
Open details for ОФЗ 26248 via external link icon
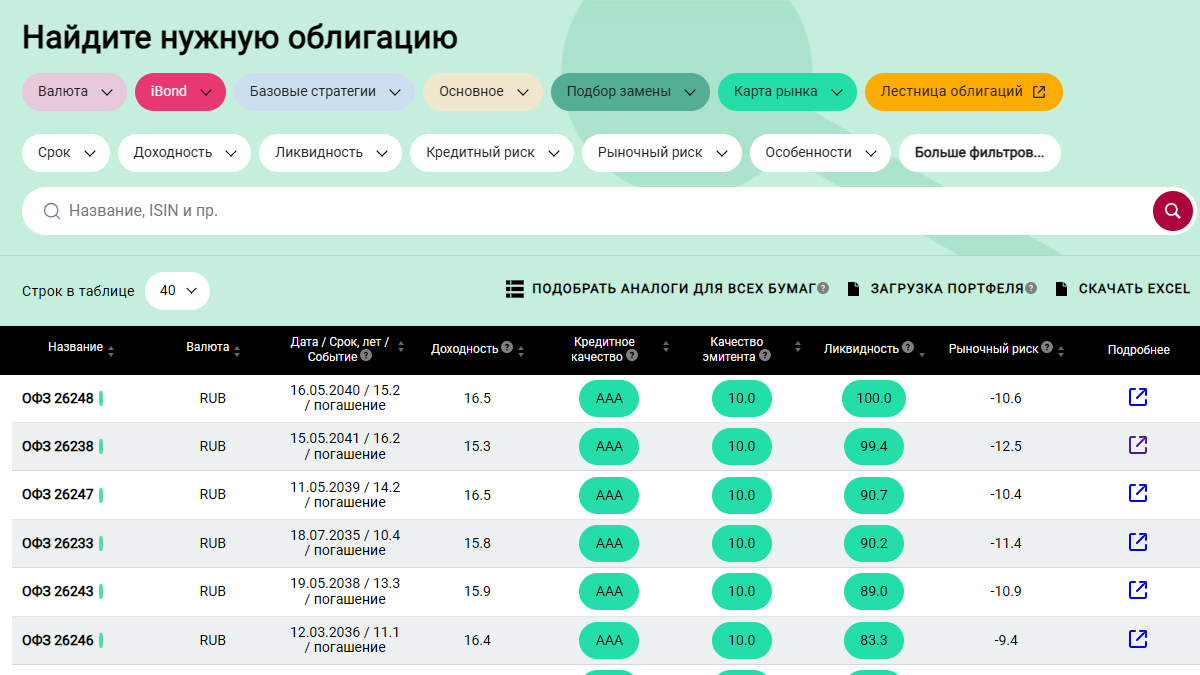[1138, 396]
